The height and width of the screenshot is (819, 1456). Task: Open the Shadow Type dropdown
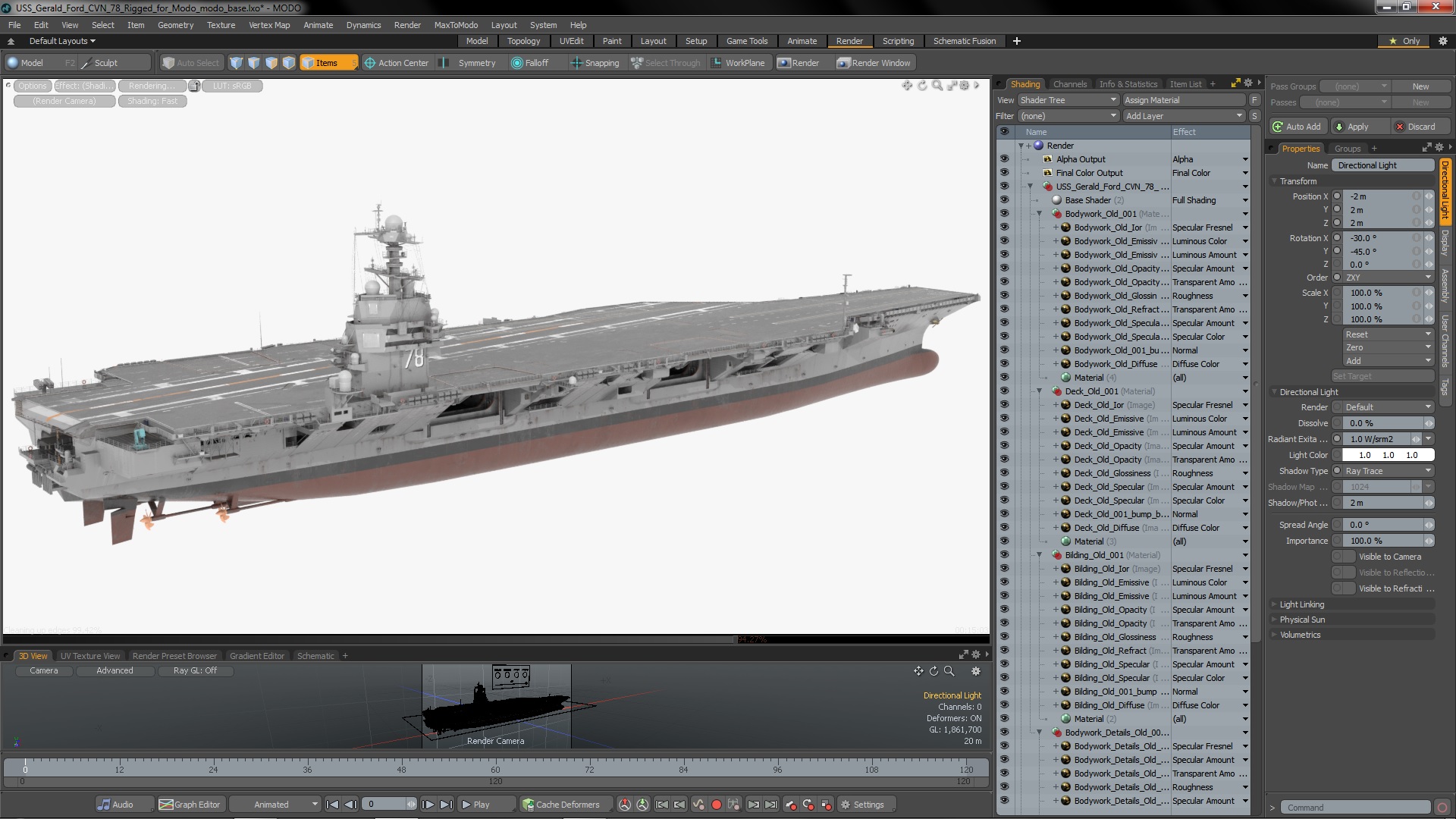click(1388, 471)
